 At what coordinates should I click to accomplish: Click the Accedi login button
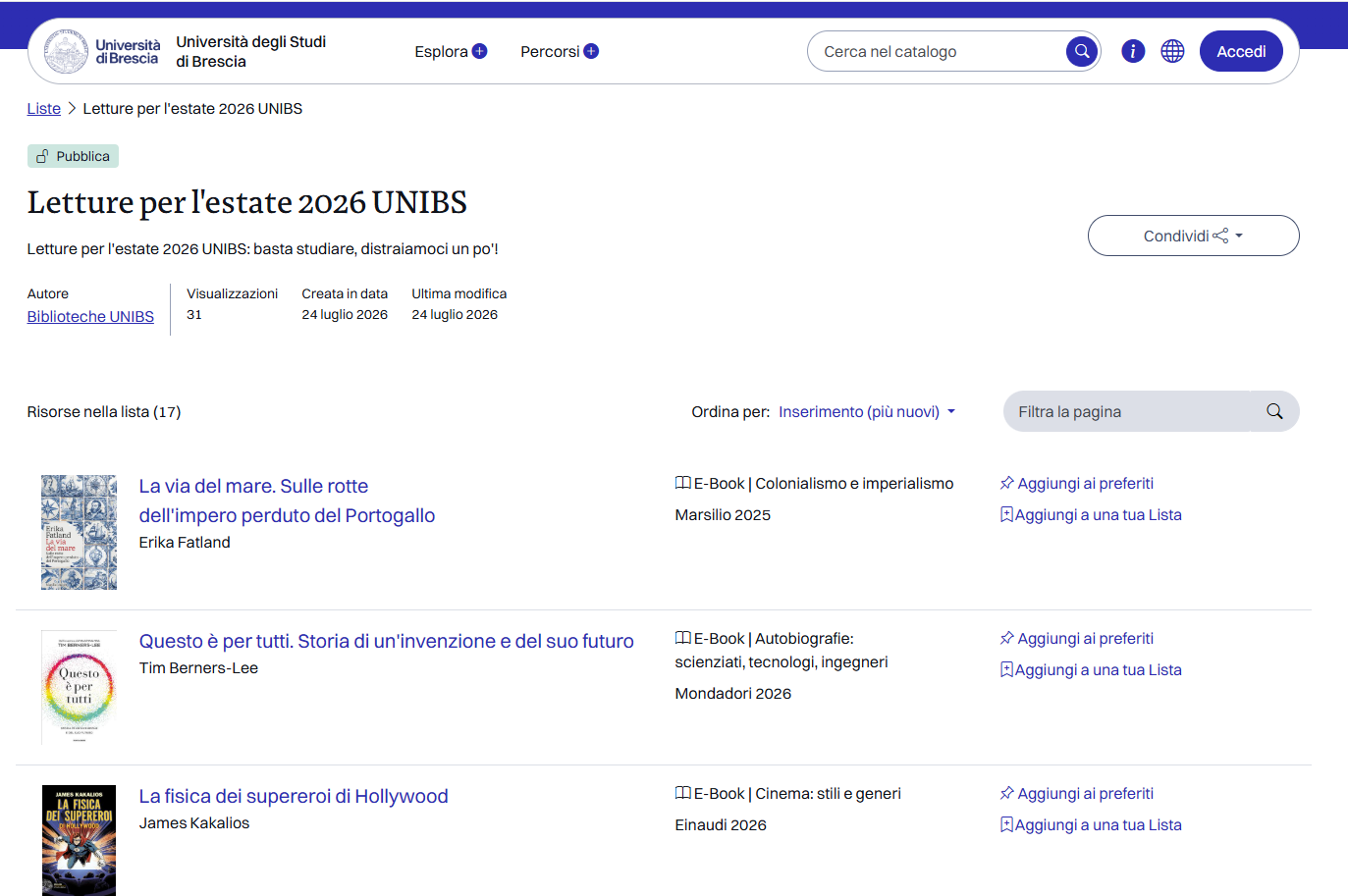click(1241, 51)
